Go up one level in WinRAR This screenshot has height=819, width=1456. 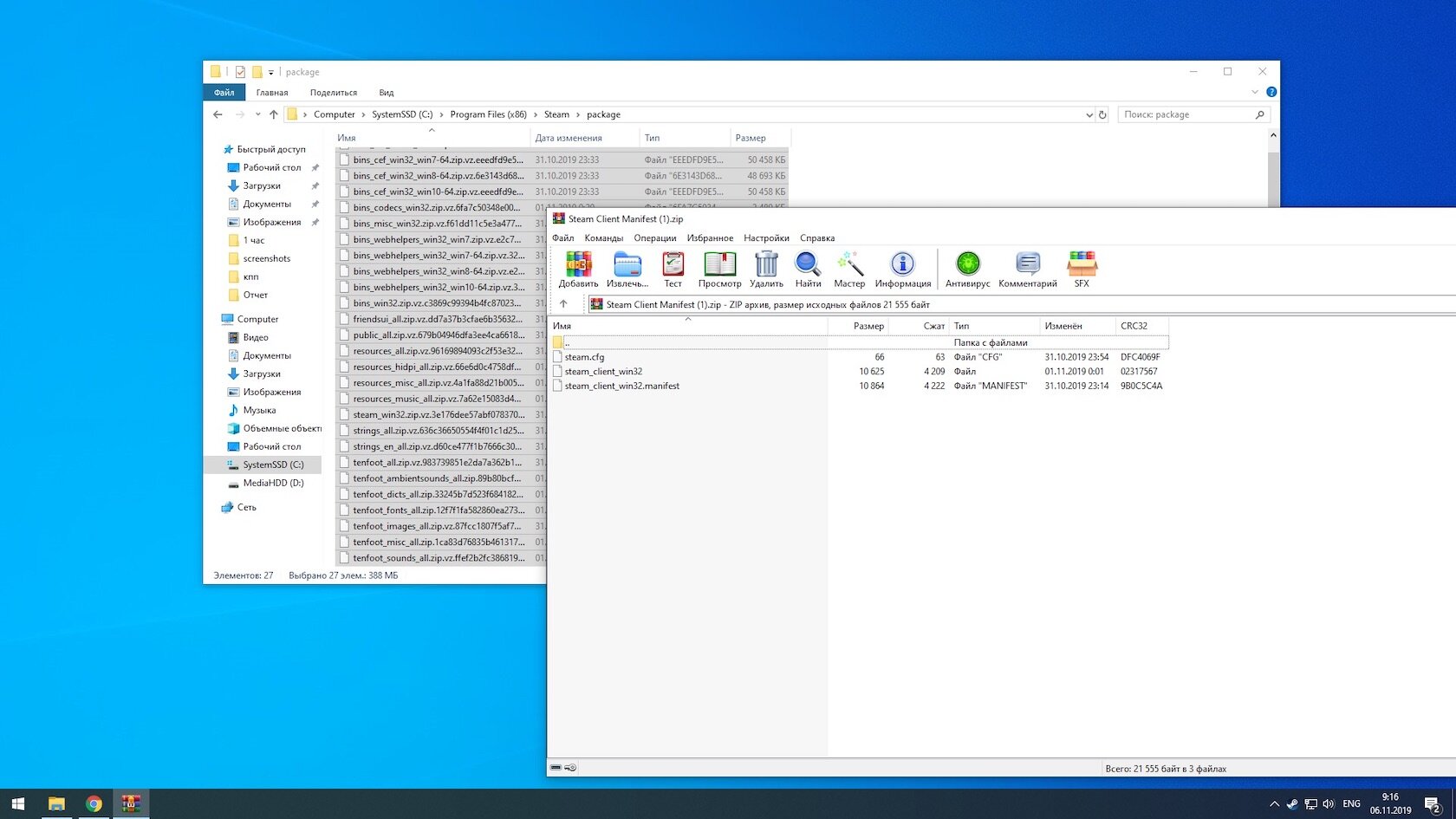(x=563, y=304)
